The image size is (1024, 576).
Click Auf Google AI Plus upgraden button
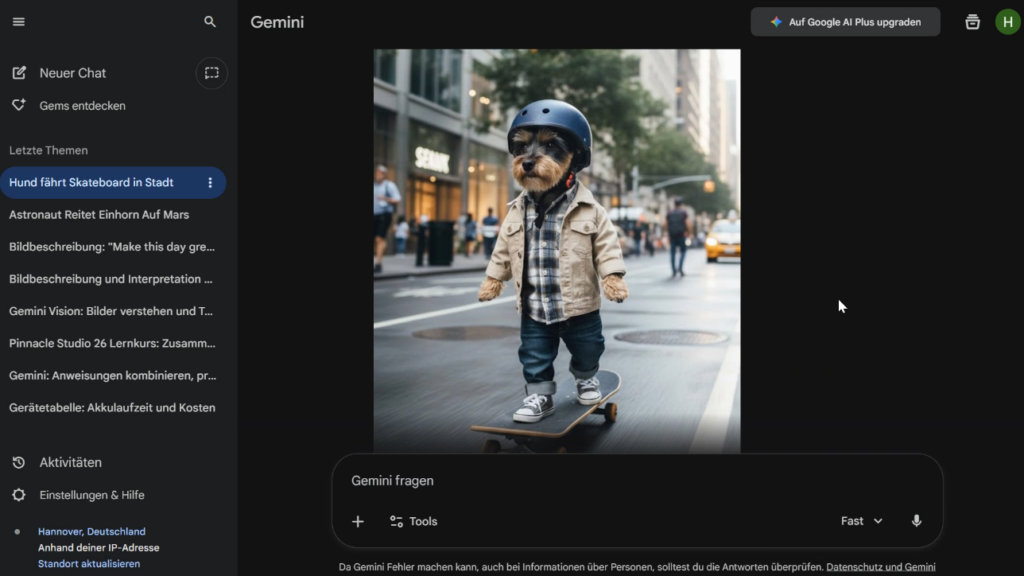click(x=845, y=22)
